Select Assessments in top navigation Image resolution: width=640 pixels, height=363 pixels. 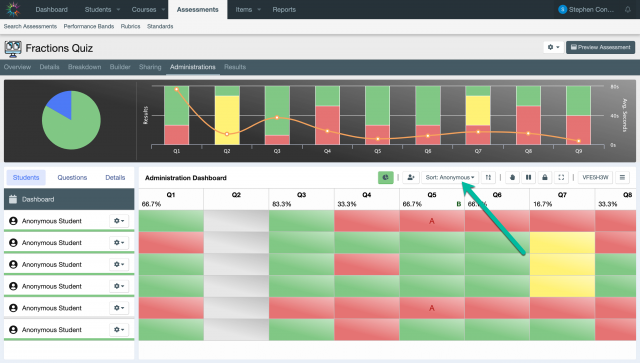tap(198, 9)
